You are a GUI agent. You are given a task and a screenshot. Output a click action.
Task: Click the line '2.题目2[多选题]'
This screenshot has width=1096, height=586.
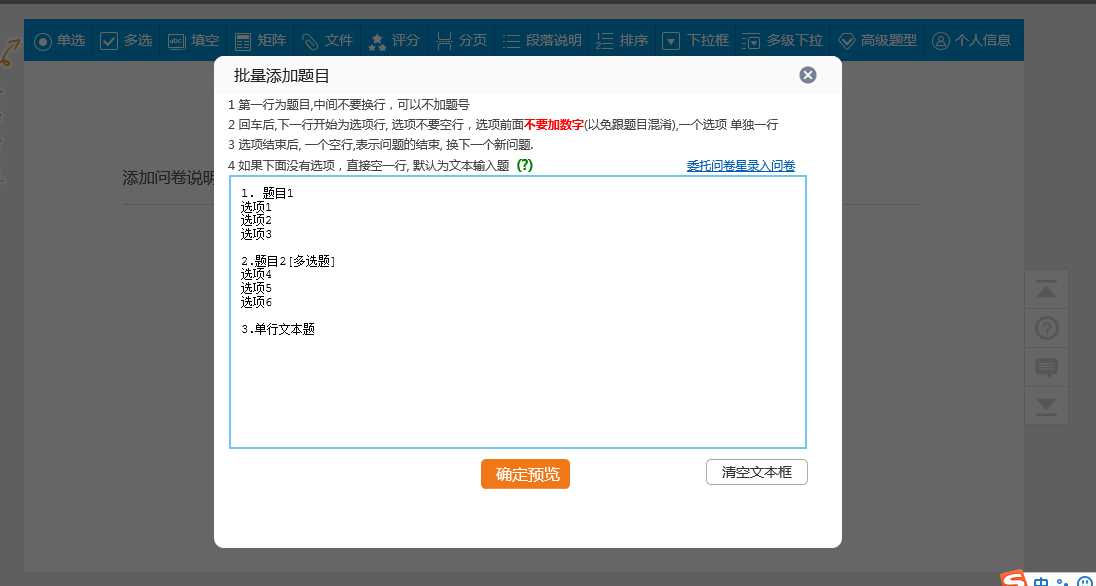point(288,262)
